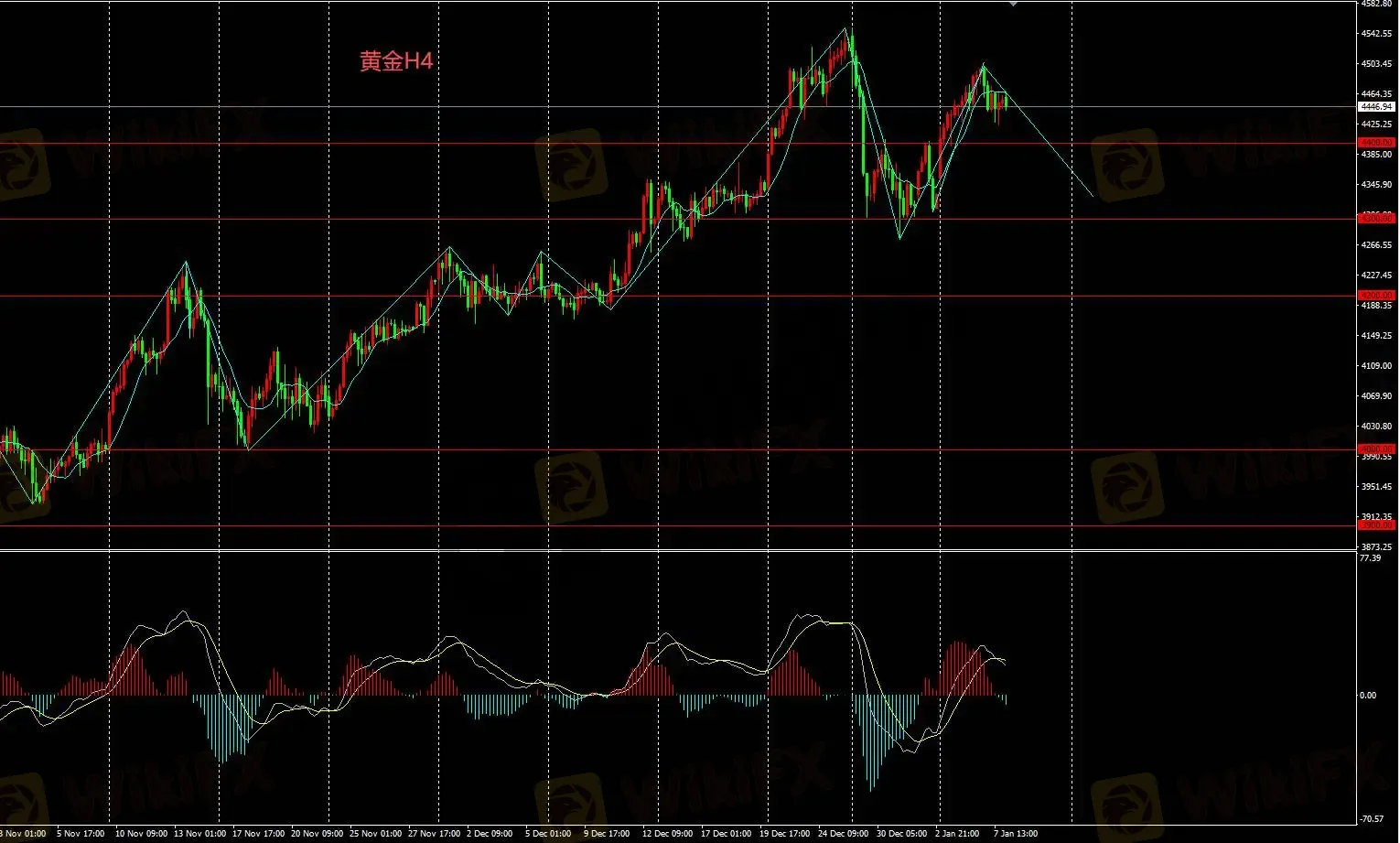
Task: Select the red 4000.00 price line label
Action: tap(1376, 449)
